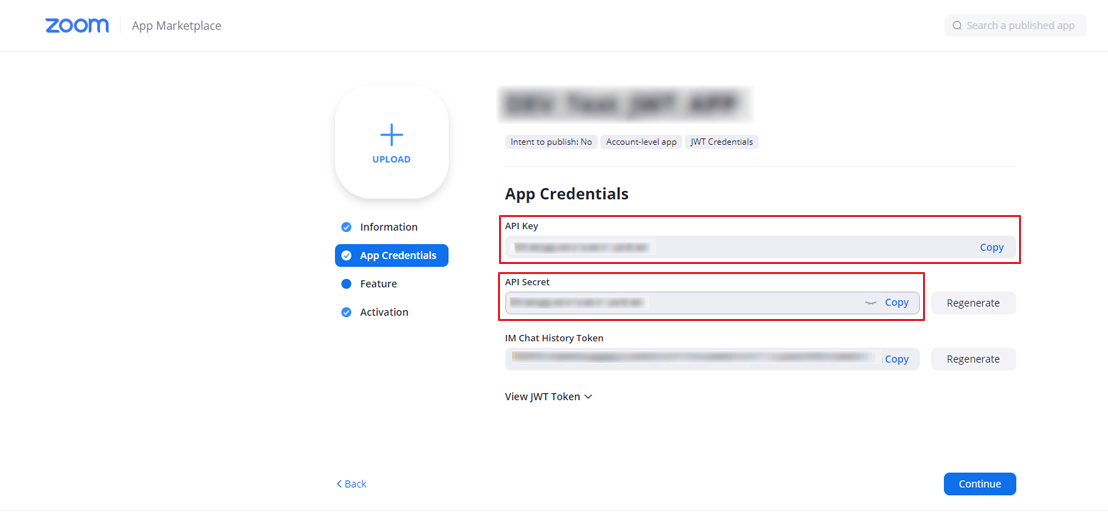
Task: Select the App Credentials step
Action: click(391, 255)
